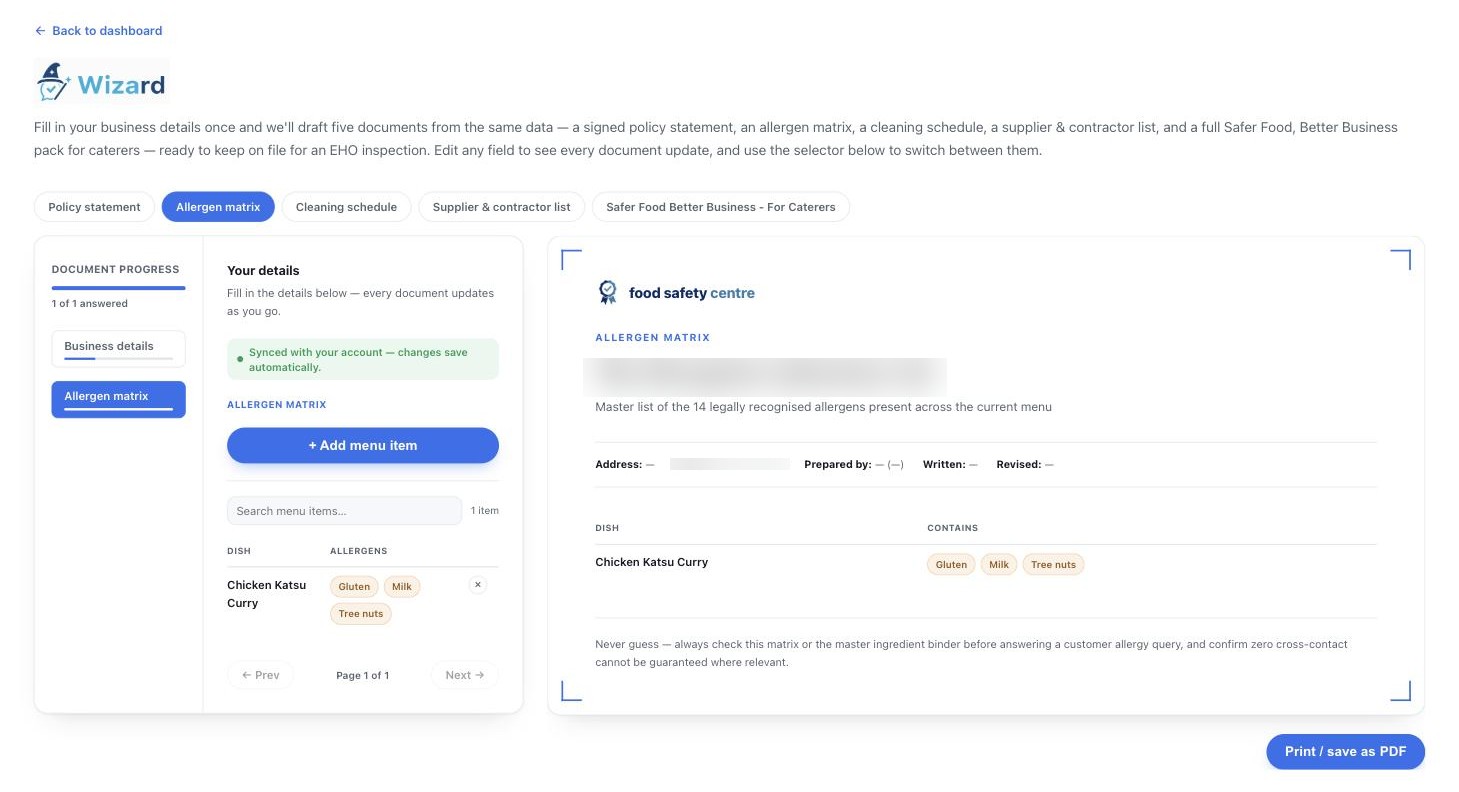Click Chicken Katsu Curry in the document preview
This screenshot has height=792, width=1459.
point(651,562)
